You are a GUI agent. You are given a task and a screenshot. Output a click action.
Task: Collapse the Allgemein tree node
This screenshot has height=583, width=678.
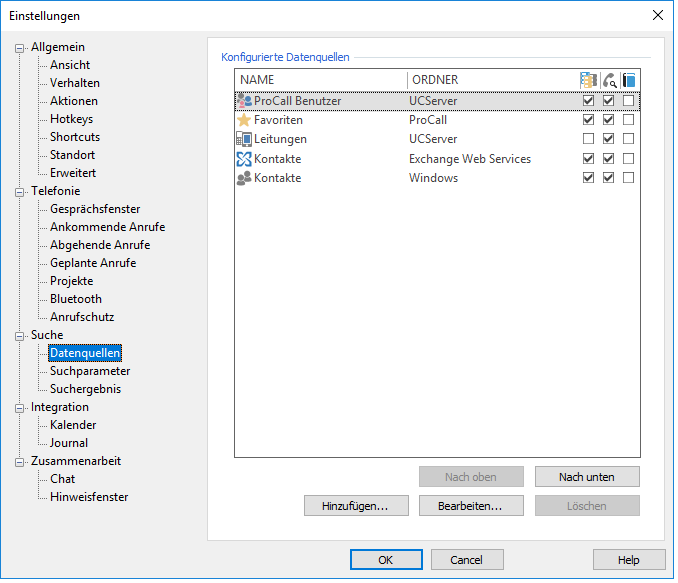[19, 48]
